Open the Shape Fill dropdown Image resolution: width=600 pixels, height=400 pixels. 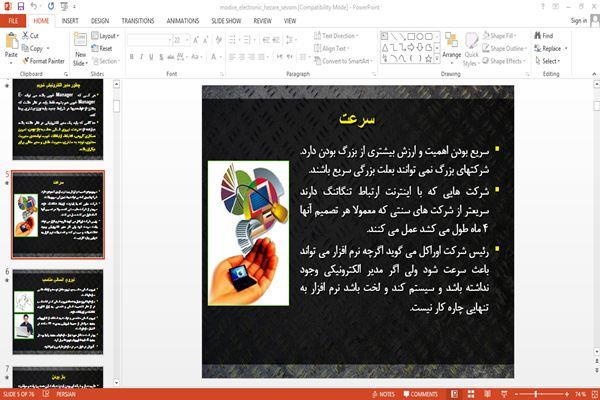[499, 36]
